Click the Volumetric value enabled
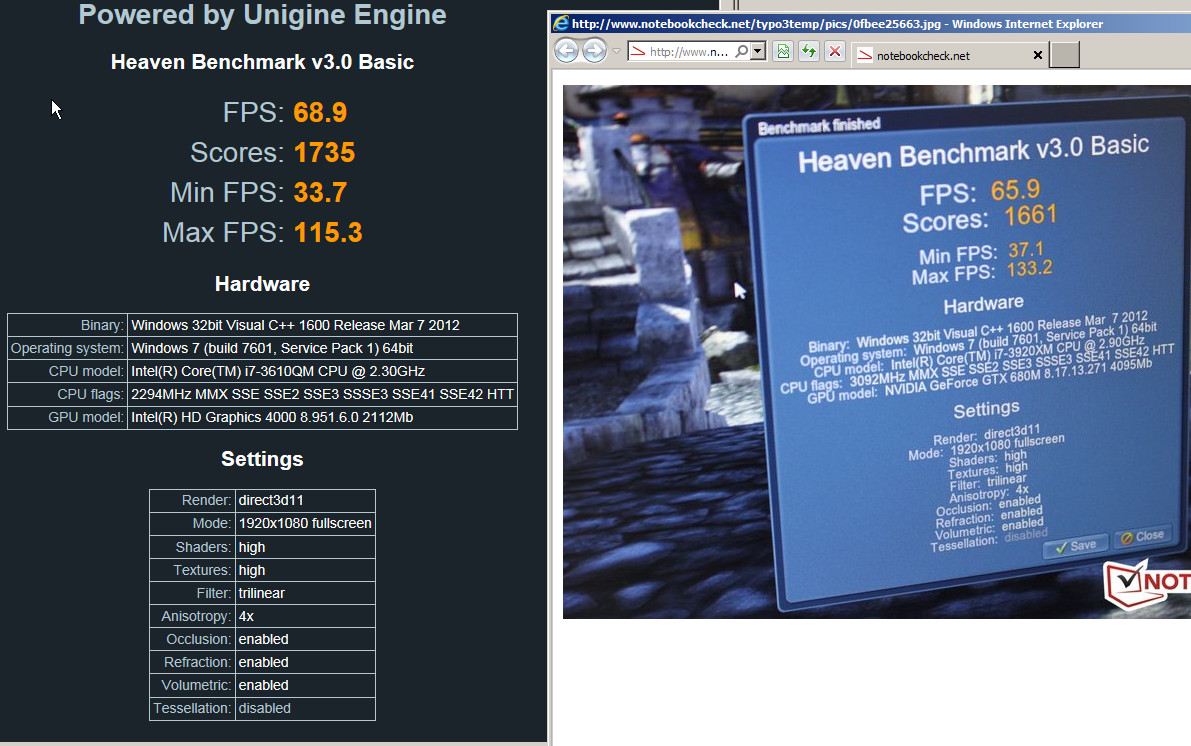Screen dimensions: 1191x746 [x=305, y=685]
